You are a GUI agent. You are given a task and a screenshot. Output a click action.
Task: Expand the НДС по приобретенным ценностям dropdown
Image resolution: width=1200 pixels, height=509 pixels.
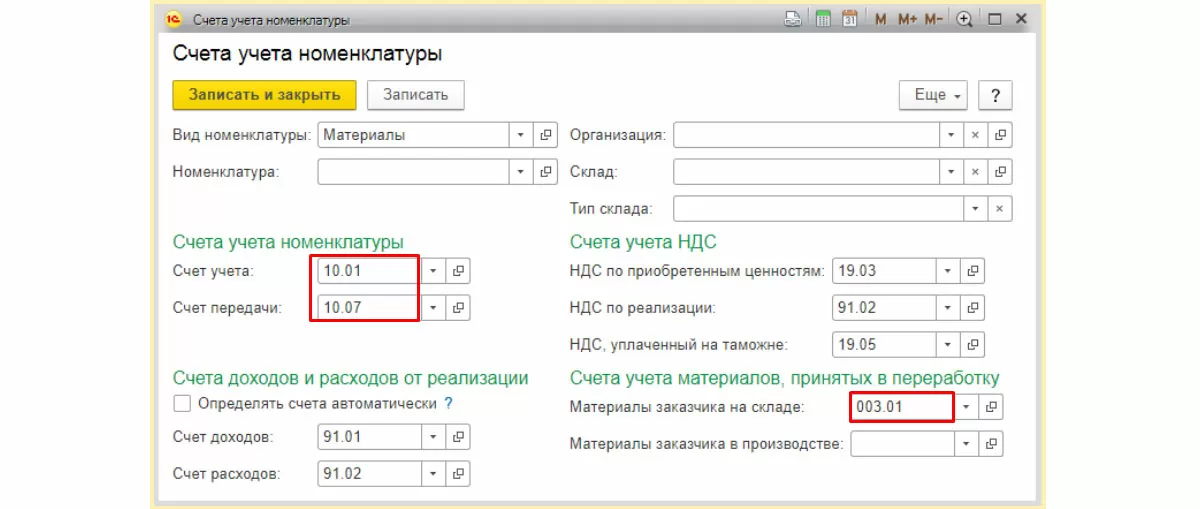pyautogui.click(x=949, y=271)
